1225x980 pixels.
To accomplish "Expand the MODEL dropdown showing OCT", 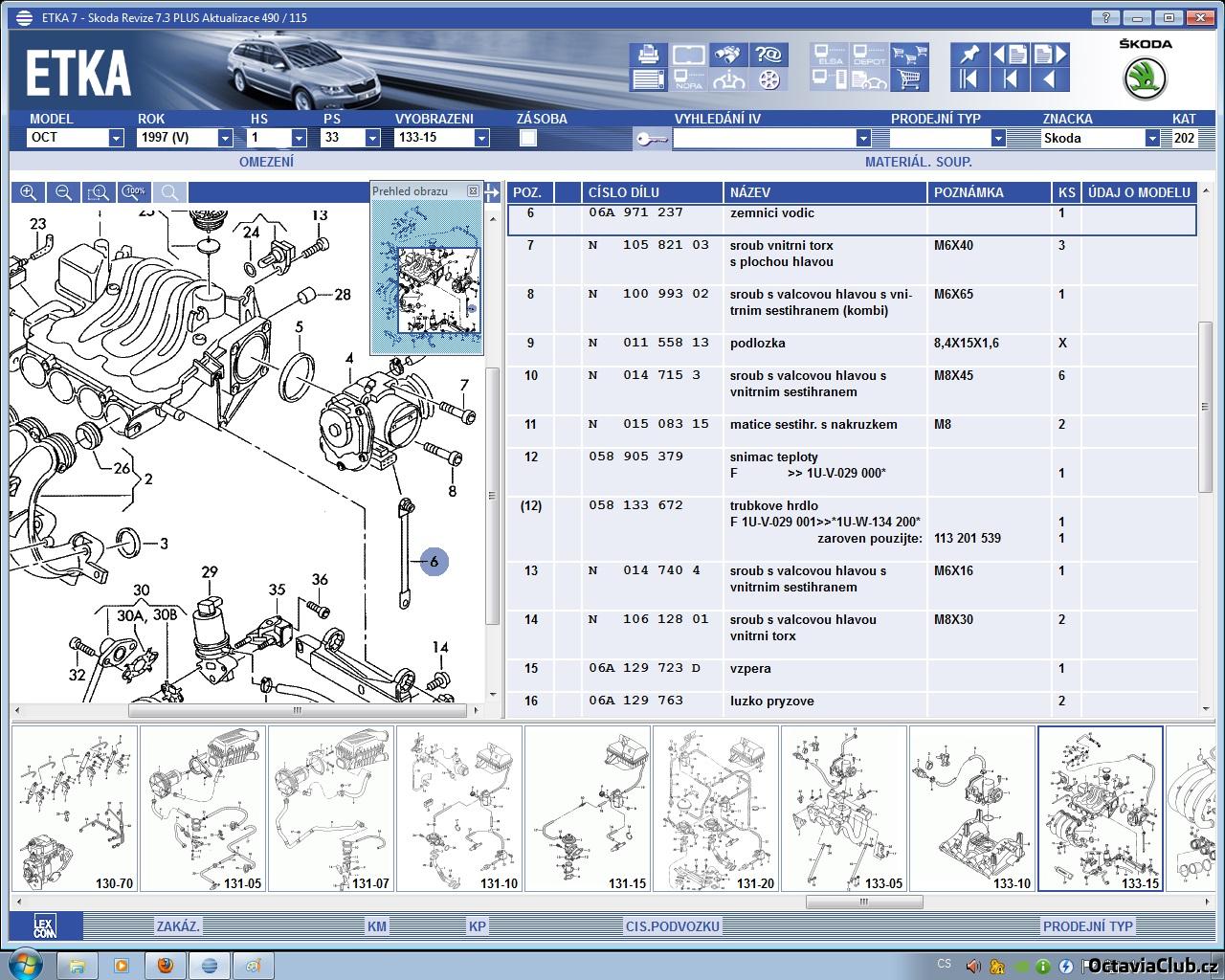I will (116, 138).
